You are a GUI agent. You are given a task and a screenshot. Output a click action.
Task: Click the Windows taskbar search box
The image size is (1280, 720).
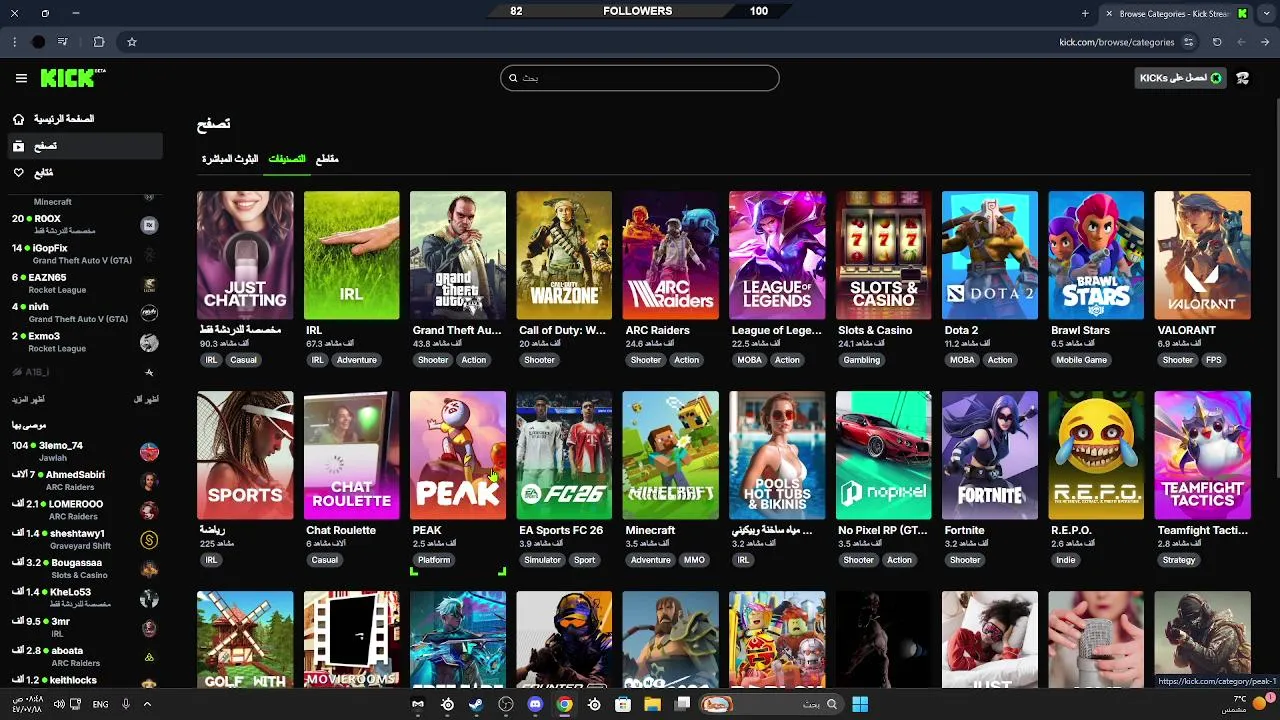pos(770,704)
